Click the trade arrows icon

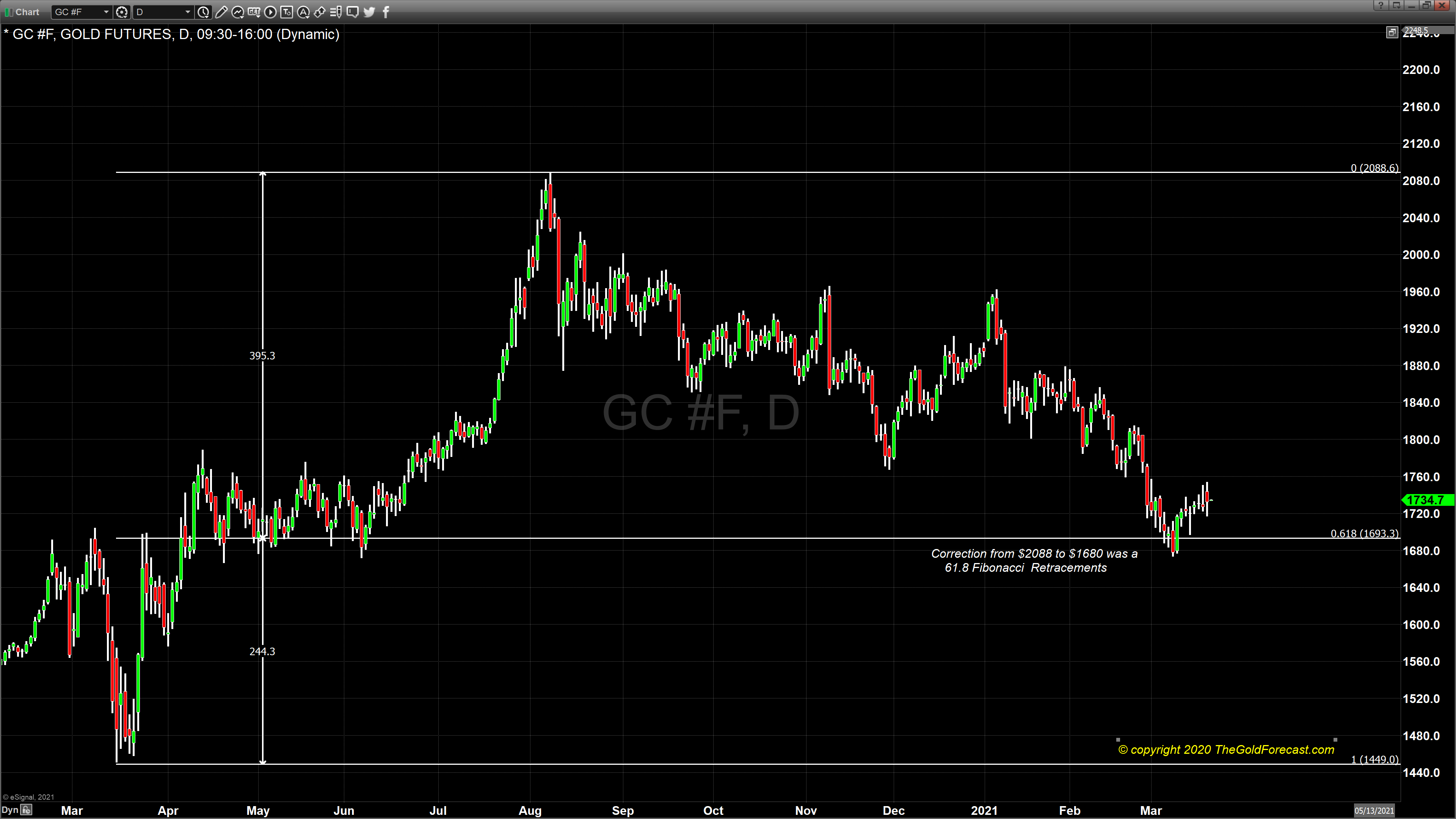coord(319,11)
